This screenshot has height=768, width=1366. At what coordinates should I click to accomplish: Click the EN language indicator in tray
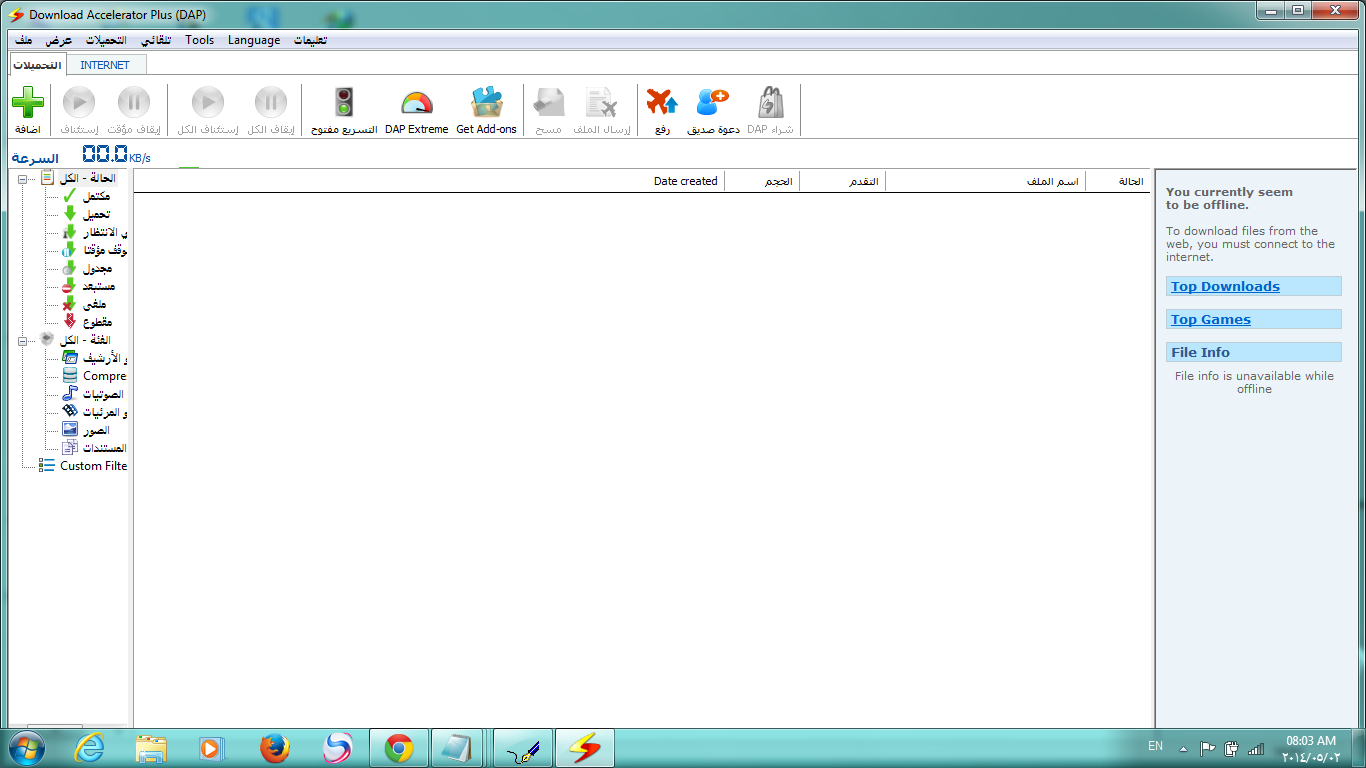tap(1155, 746)
